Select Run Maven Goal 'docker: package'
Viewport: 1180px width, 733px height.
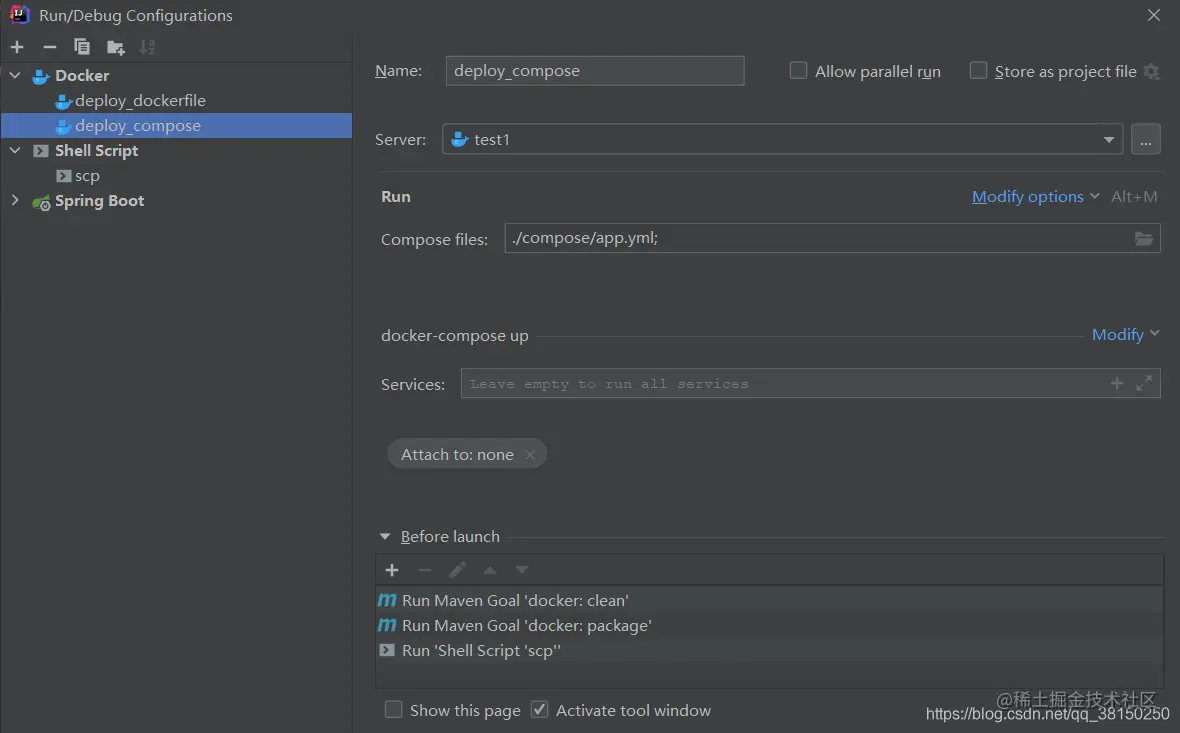769,625
